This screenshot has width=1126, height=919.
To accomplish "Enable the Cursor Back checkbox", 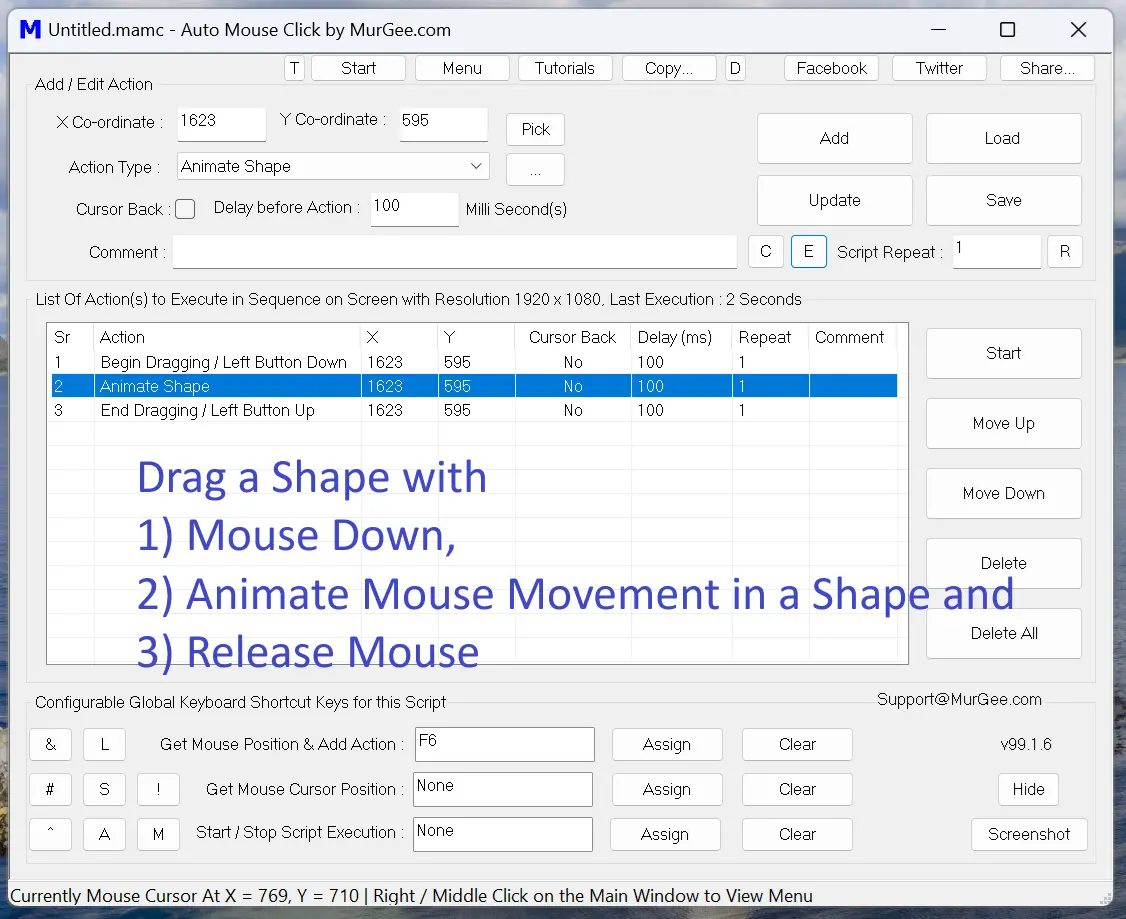I will coord(185,209).
